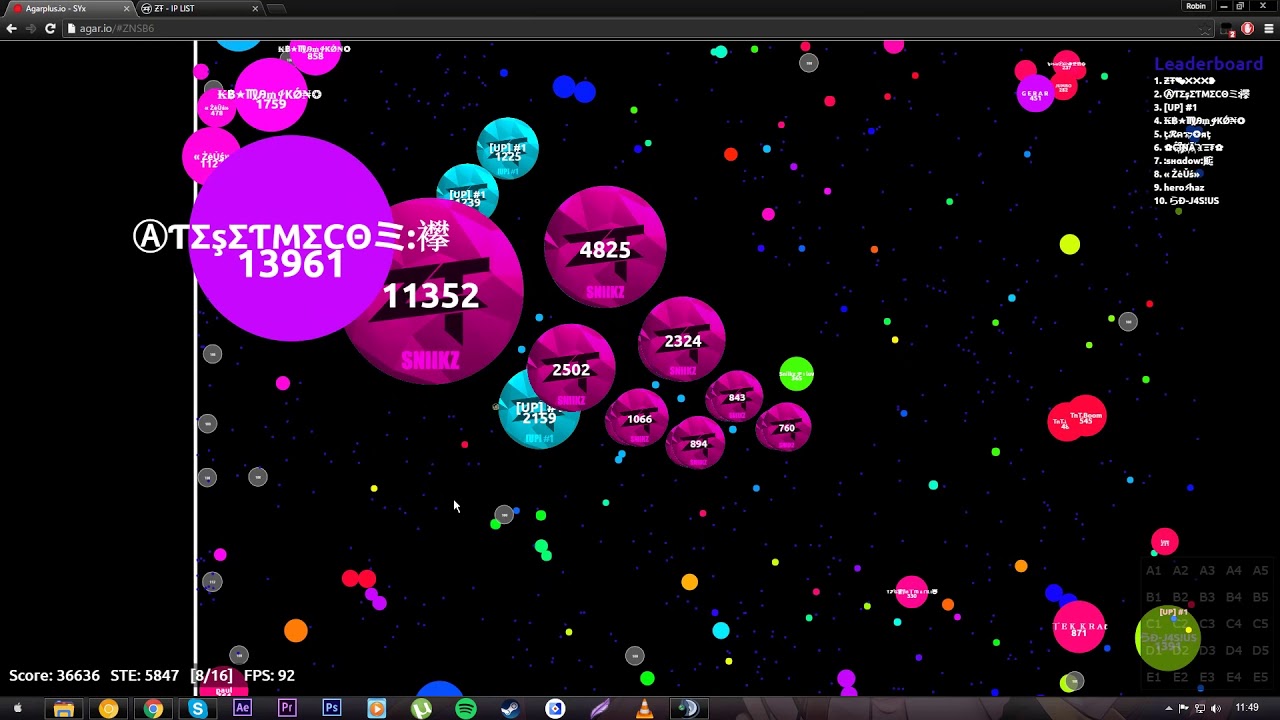Switch to the ZT - IP LIST tab
The width and height of the screenshot is (1280, 720).
click(197, 8)
